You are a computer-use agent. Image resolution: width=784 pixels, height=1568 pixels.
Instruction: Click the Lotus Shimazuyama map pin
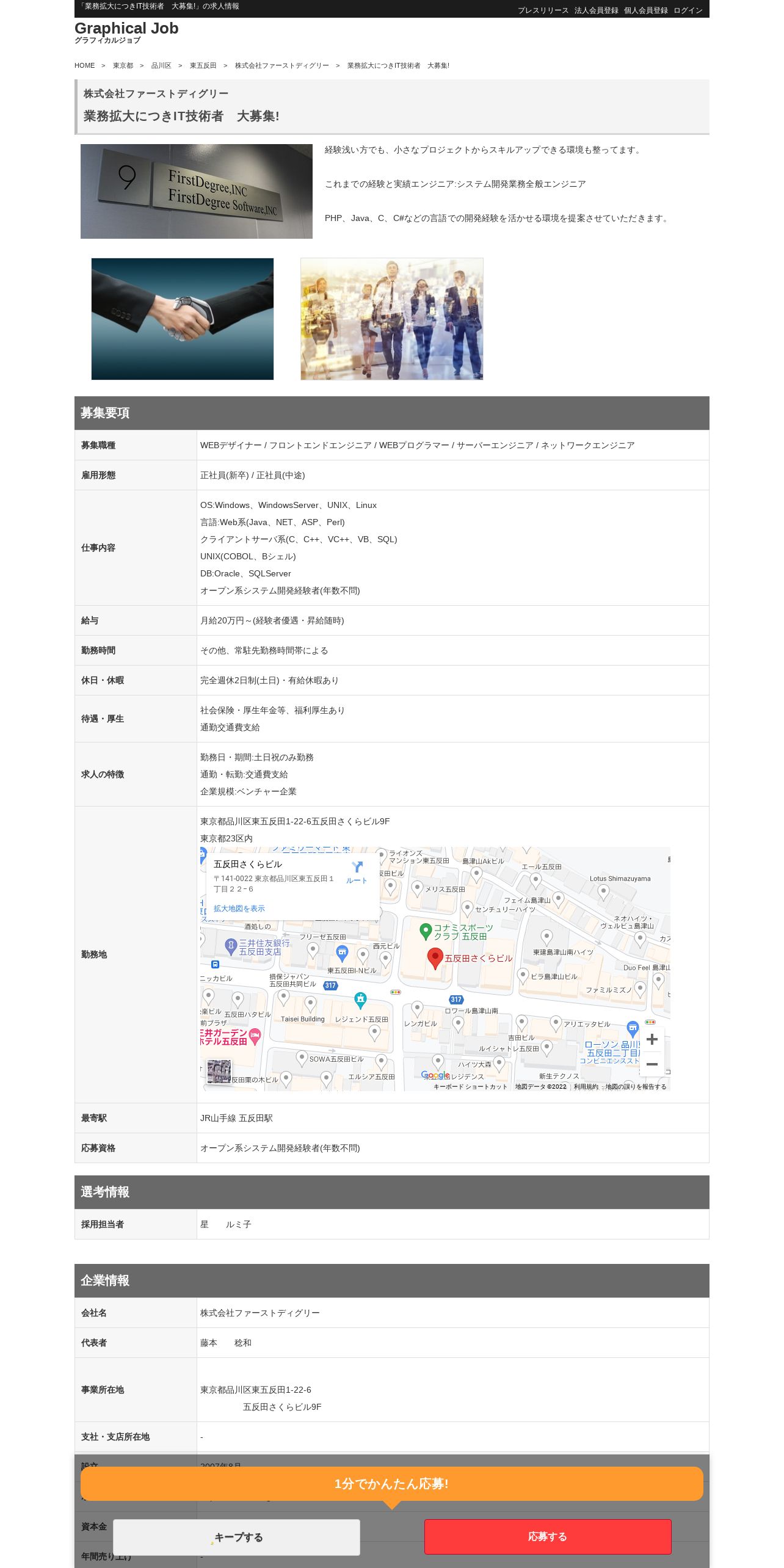click(x=603, y=892)
